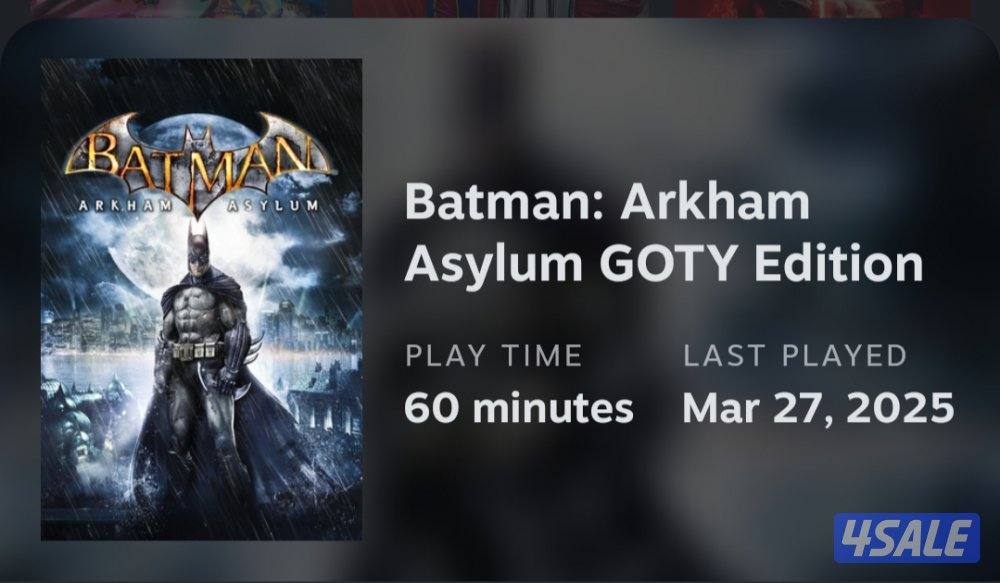Click Batman's yellow utility belt
Screen dimensions: 1000x583
pyautogui.click(x=197, y=351)
